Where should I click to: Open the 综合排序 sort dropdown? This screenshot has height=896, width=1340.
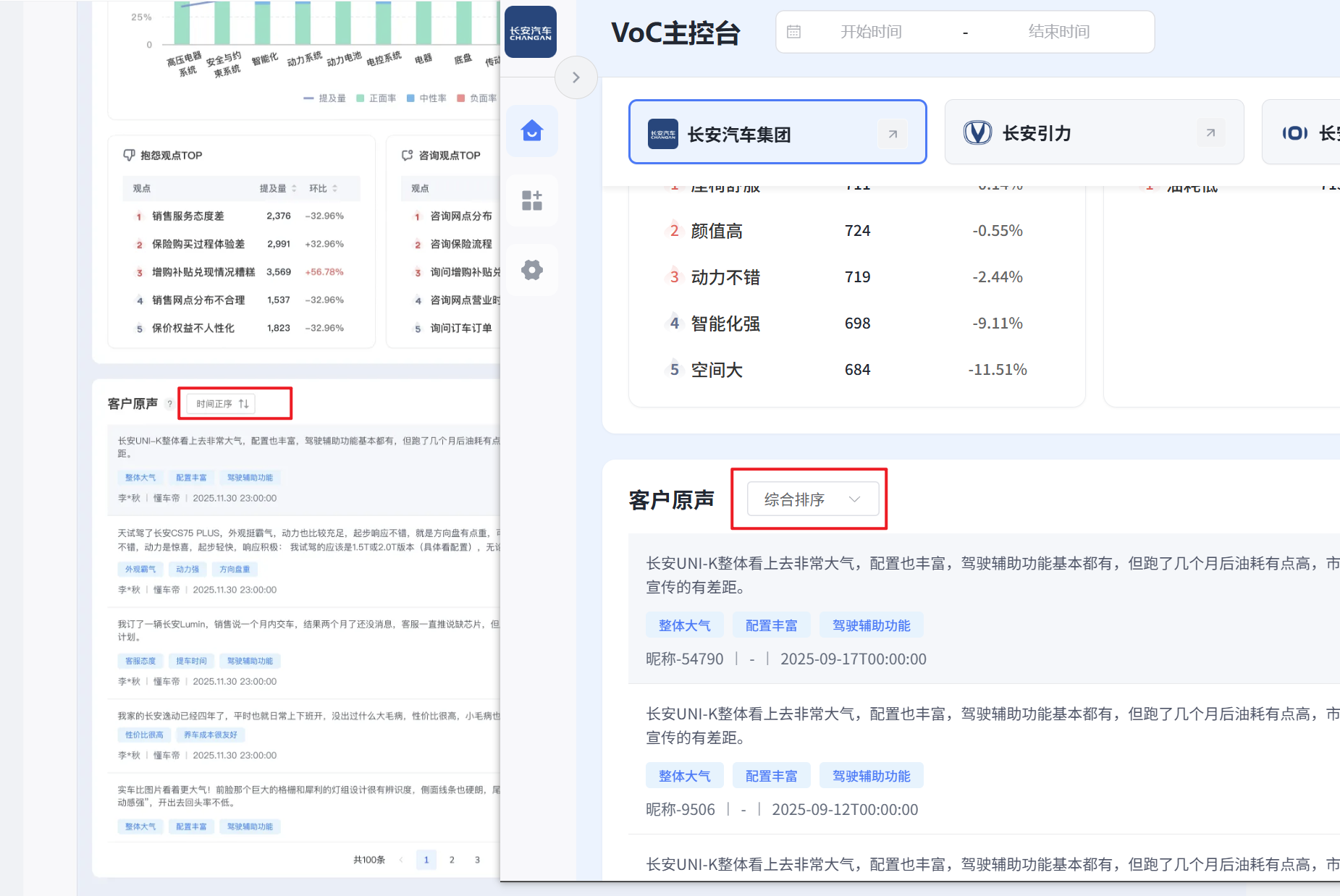click(812, 499)
